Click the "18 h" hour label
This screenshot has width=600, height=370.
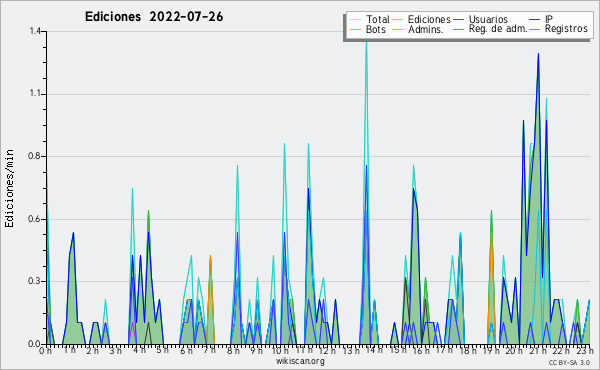[468, 351]
